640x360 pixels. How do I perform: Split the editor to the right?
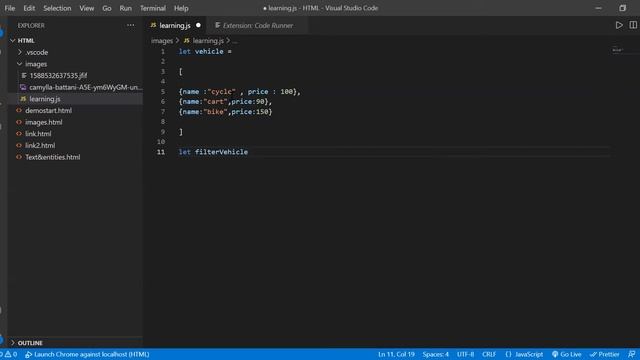coord(633,25)
